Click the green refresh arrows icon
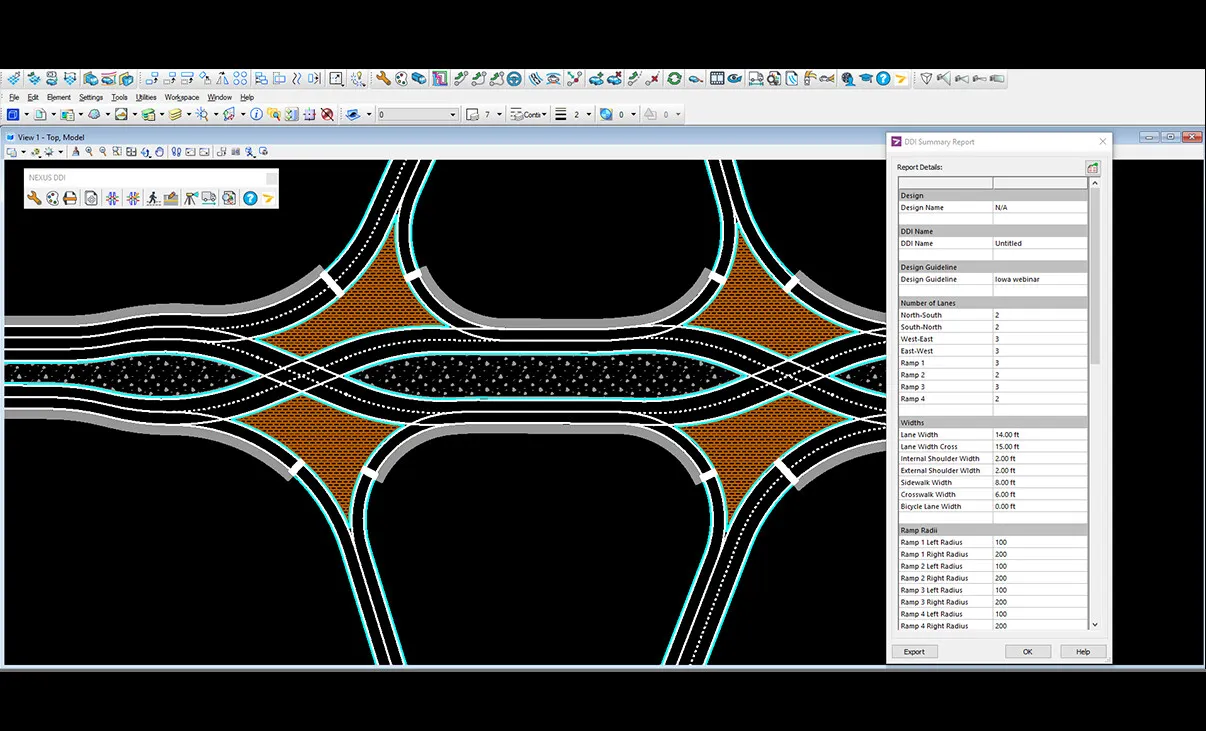1206x731 pixels. (674, 78)
